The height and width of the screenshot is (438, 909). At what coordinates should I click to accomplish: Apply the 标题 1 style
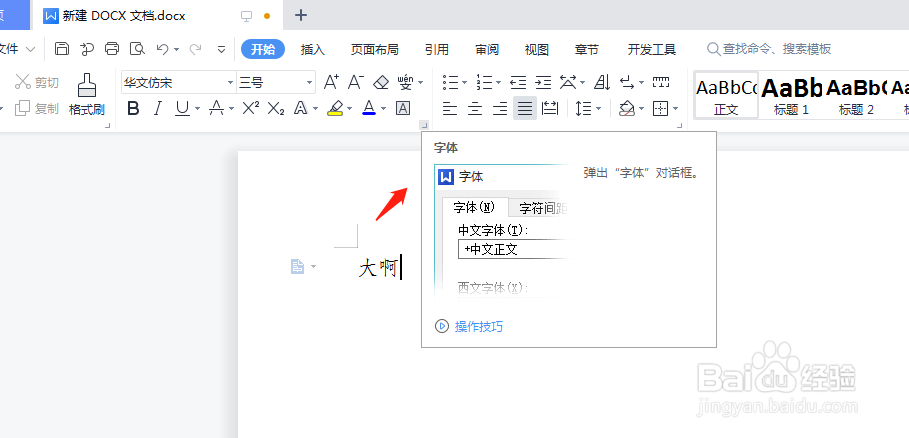click(791, 95)
